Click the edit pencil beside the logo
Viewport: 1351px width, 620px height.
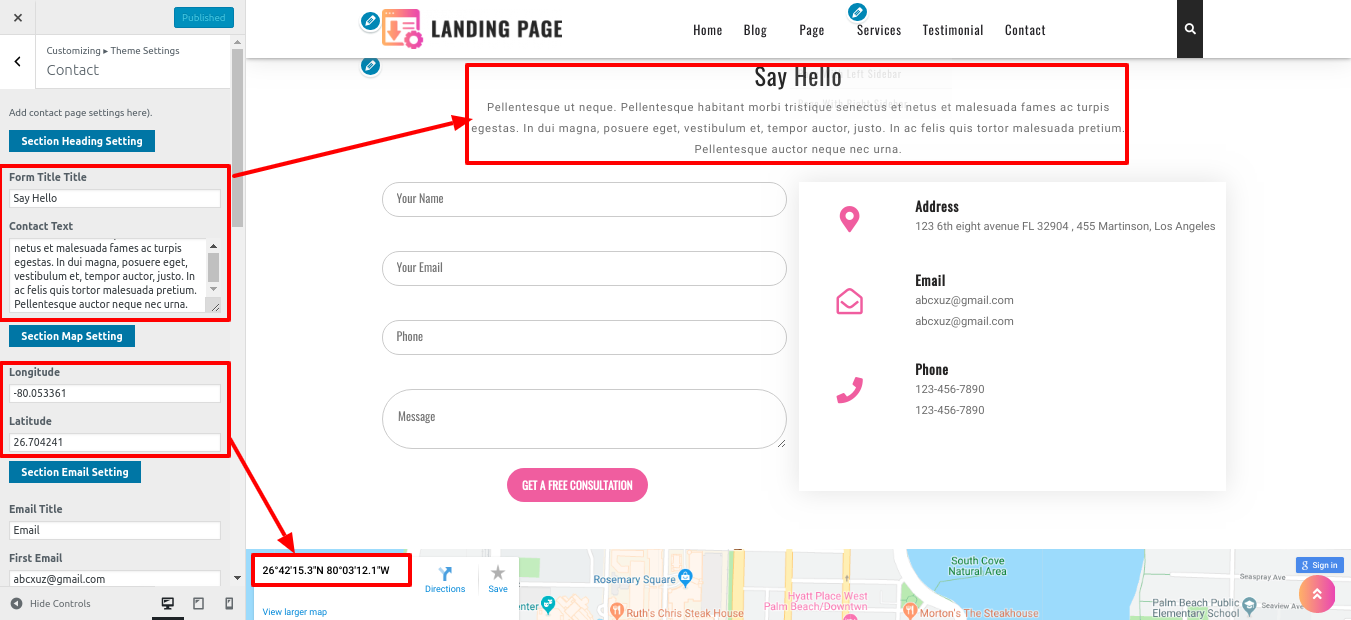coord(370,20)
